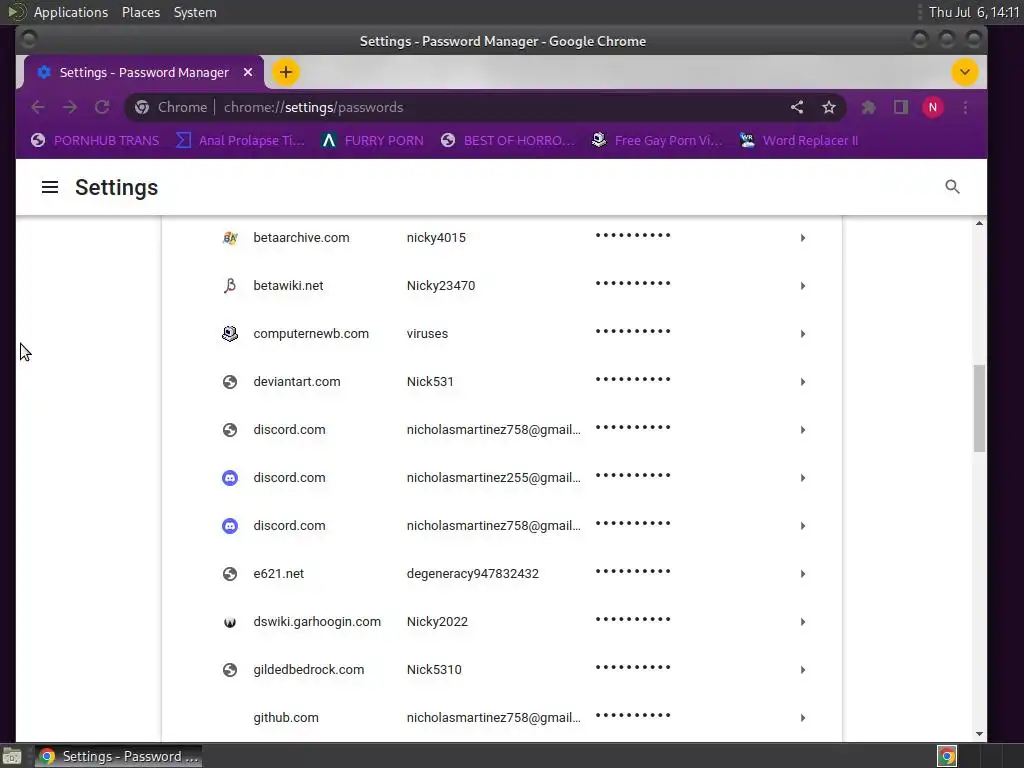1024x768 pixels.
Task: Click the degeneracy947832432 username
Action: pos(473,573)
